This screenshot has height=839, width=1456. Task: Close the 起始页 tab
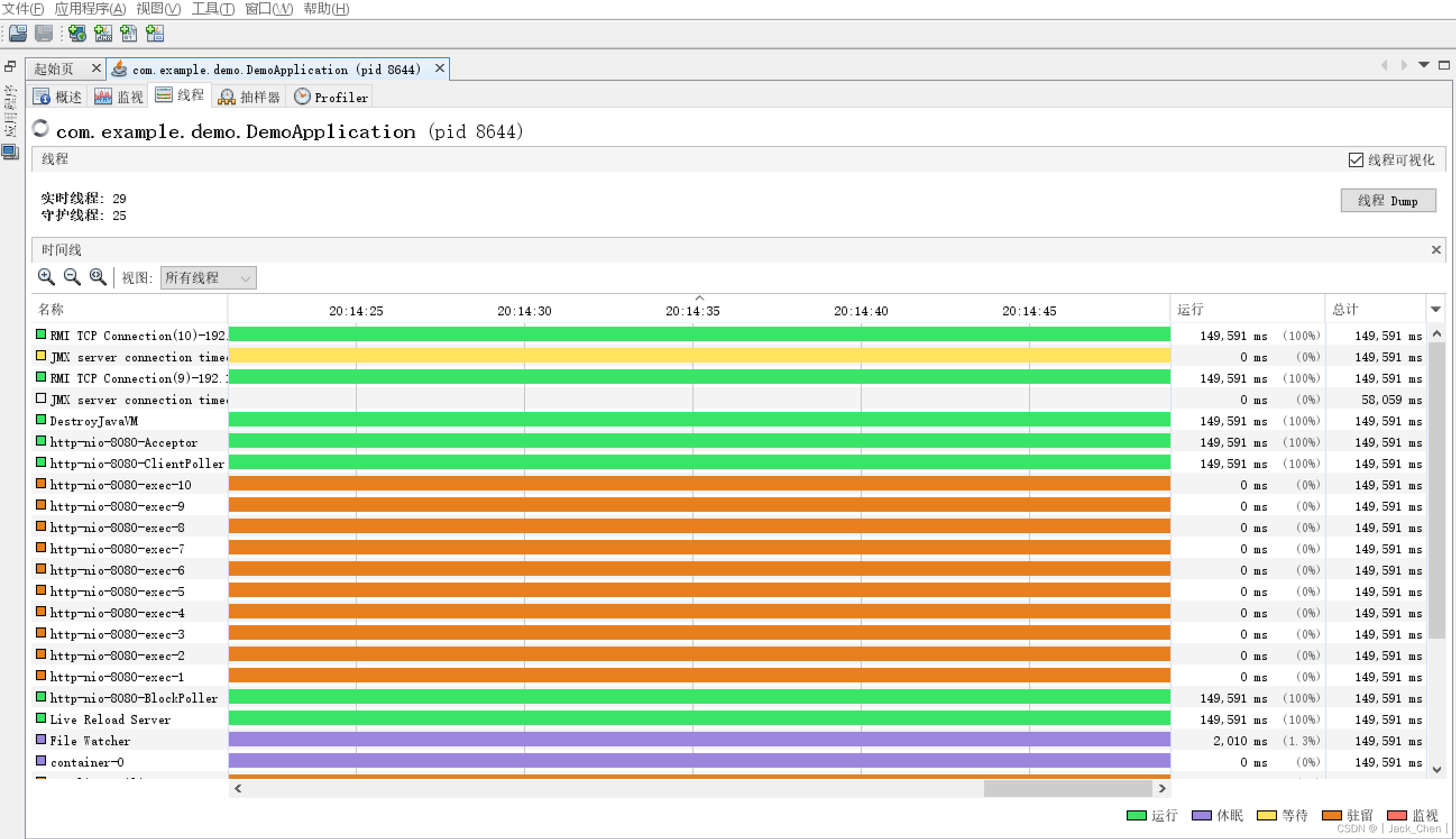tap(96, 68)
